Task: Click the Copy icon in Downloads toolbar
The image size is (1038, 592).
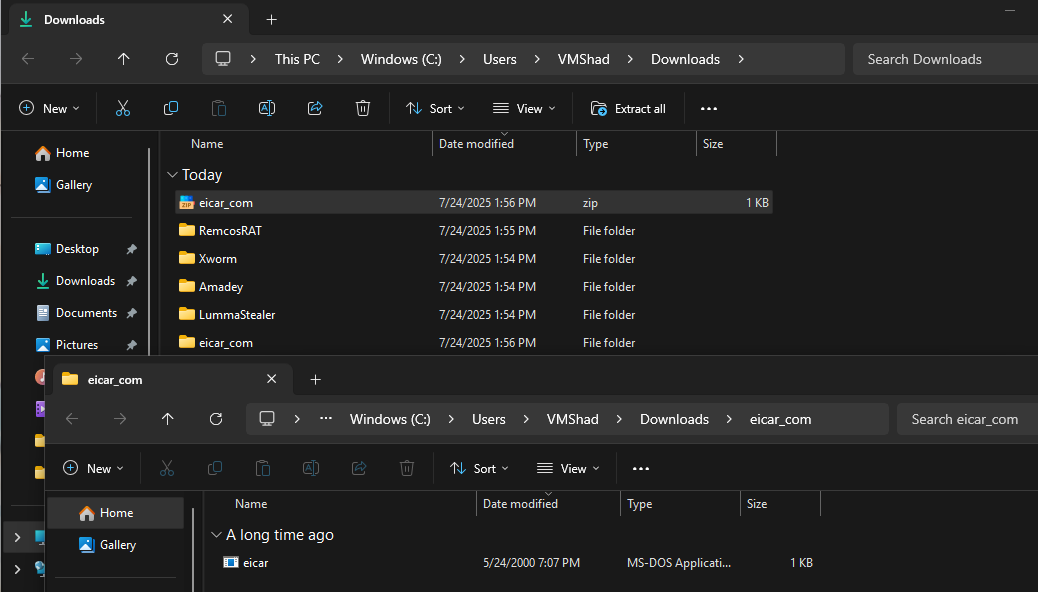Action: click(171, 108)
